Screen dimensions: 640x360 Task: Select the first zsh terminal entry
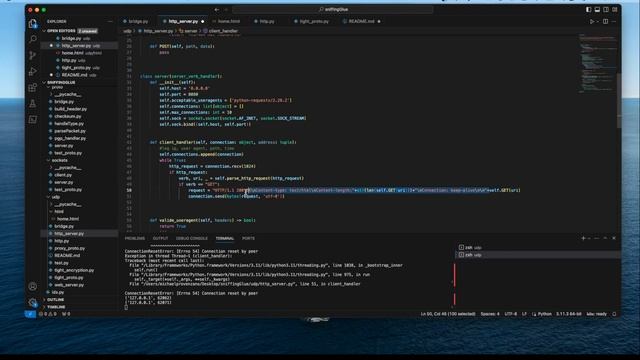538,247
